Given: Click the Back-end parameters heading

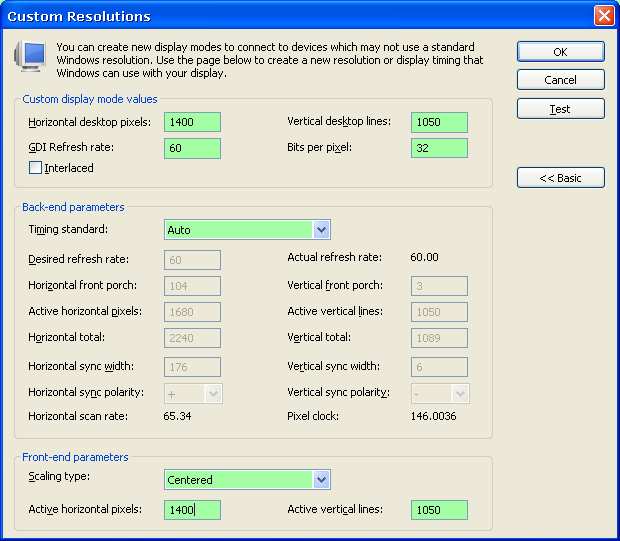Looking at the screenshot, I should click(x=73, y=207).
